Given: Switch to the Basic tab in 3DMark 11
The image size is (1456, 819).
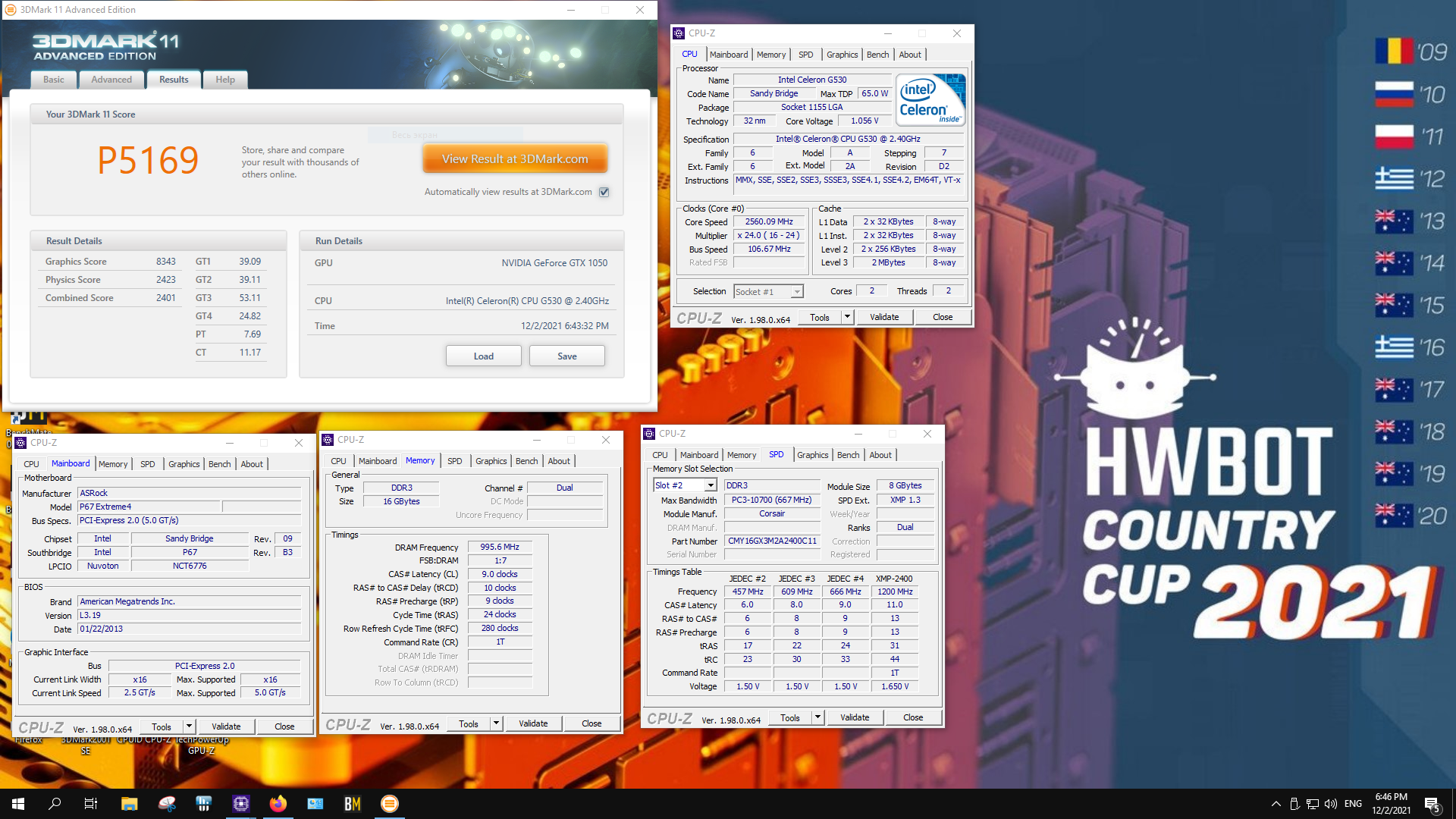Looking at the screenshot, I should (x=54, y=80).
